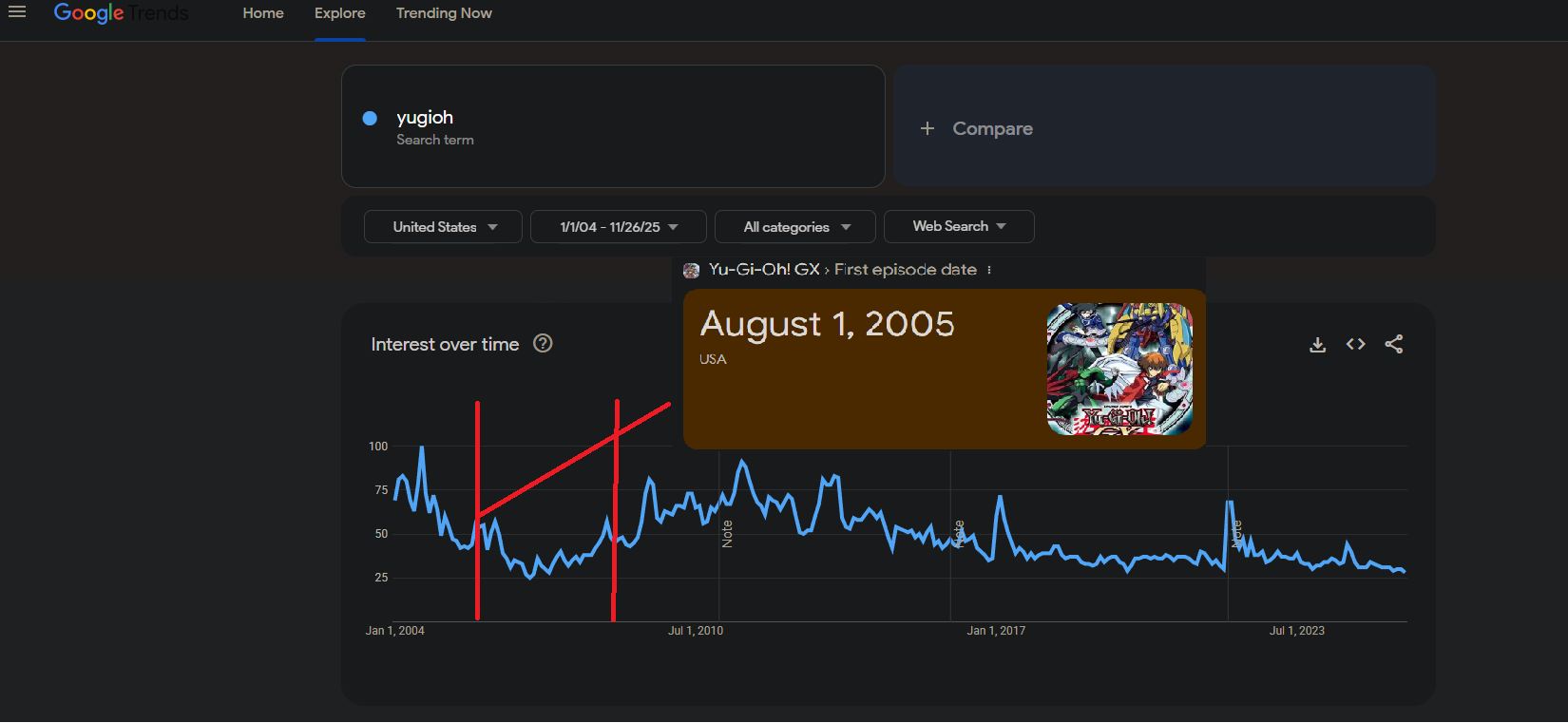Open the embed code icon
This screenshot has width=1568, height=723.
pyautogui.click(x=1356, y=344)
